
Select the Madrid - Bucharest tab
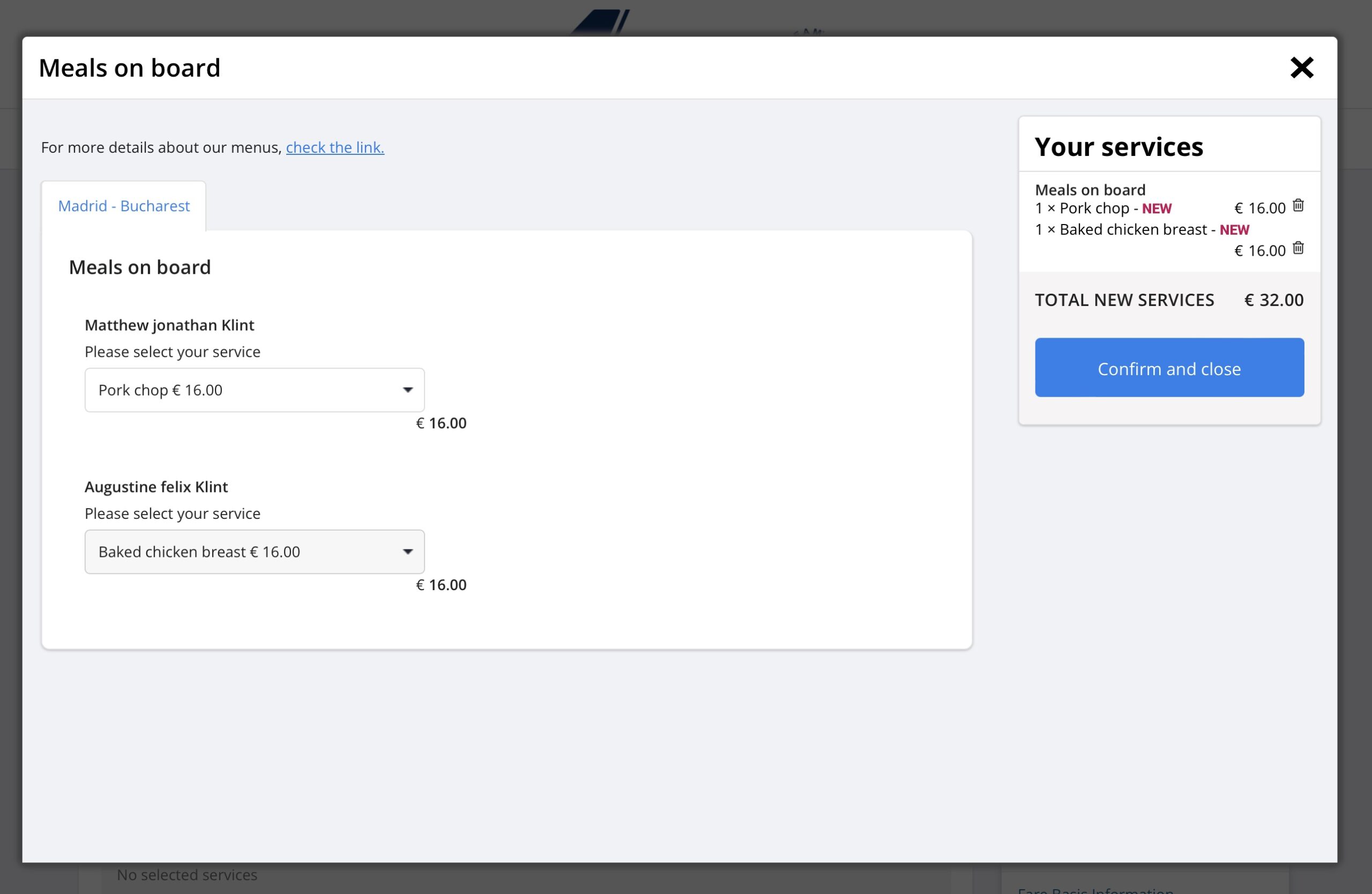(x=123, y=206)
